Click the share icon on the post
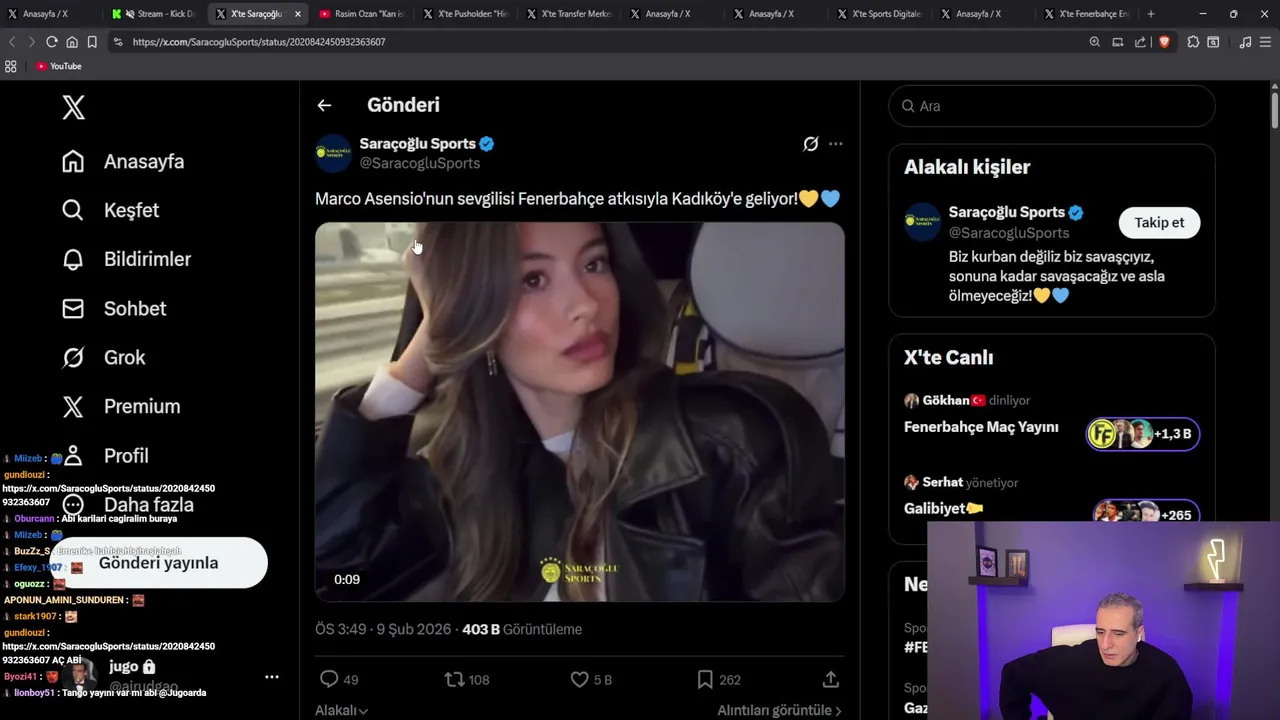 click(830, 679)
